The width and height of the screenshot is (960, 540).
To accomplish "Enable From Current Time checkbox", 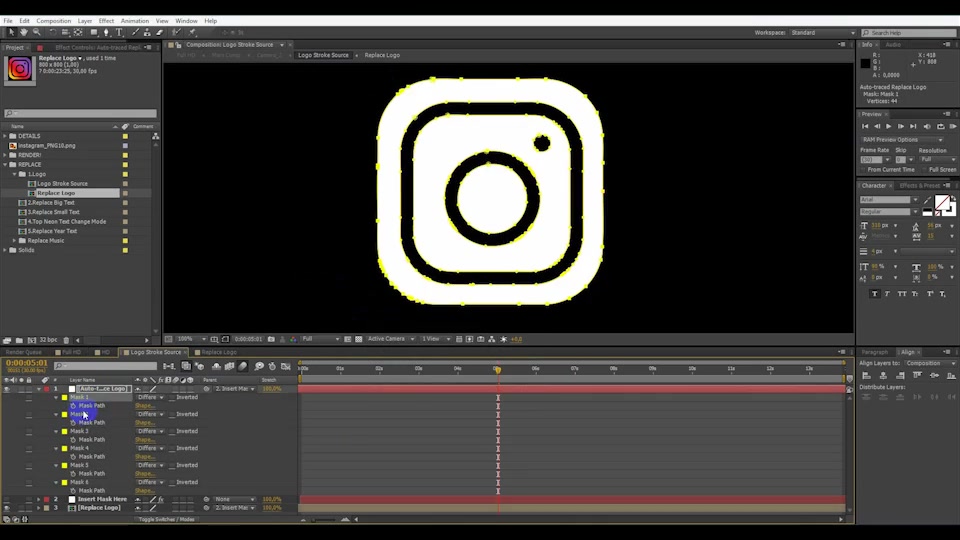I will 864,170.
